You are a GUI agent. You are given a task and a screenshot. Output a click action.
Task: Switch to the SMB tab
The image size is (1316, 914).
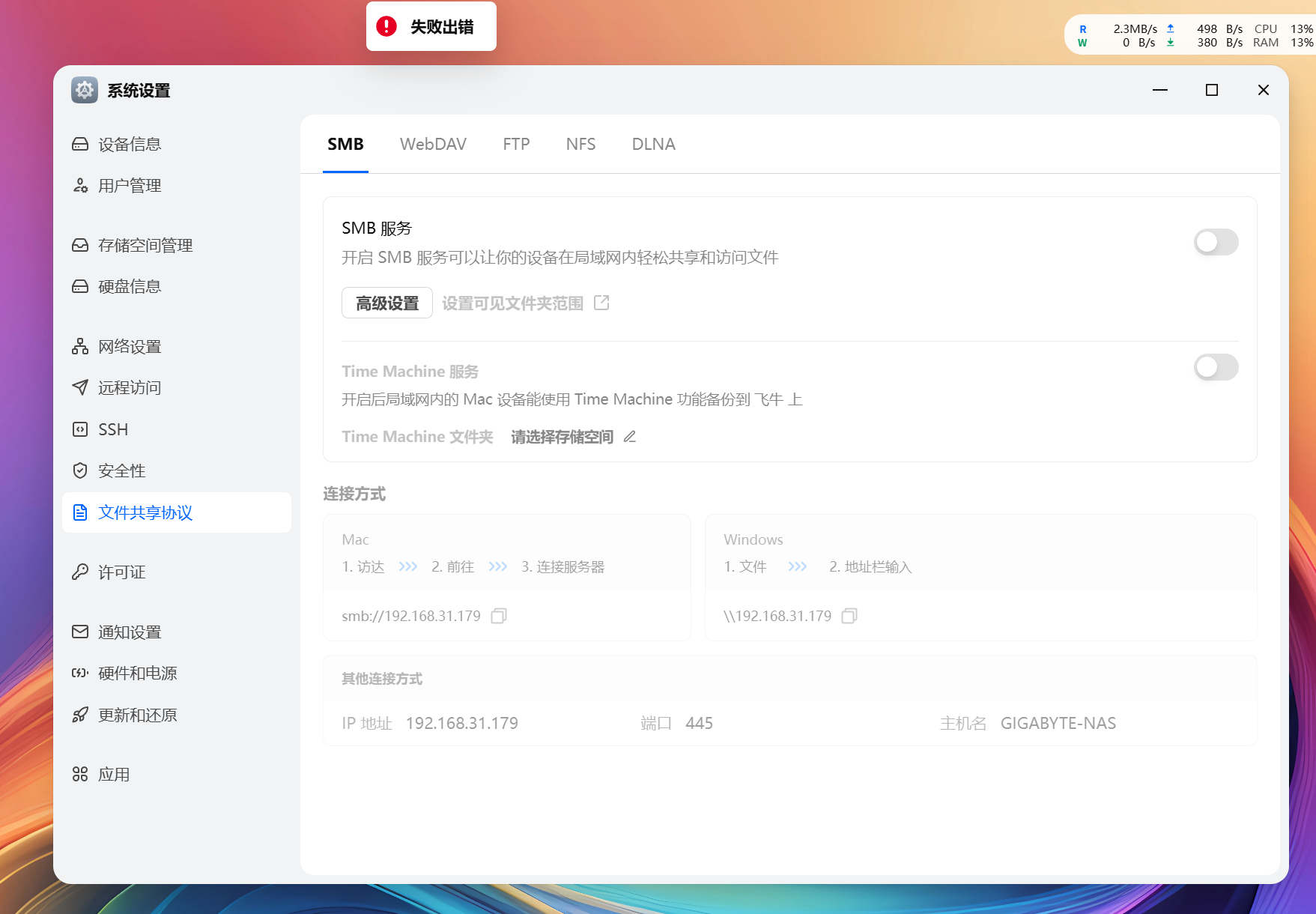click(345, 144)
